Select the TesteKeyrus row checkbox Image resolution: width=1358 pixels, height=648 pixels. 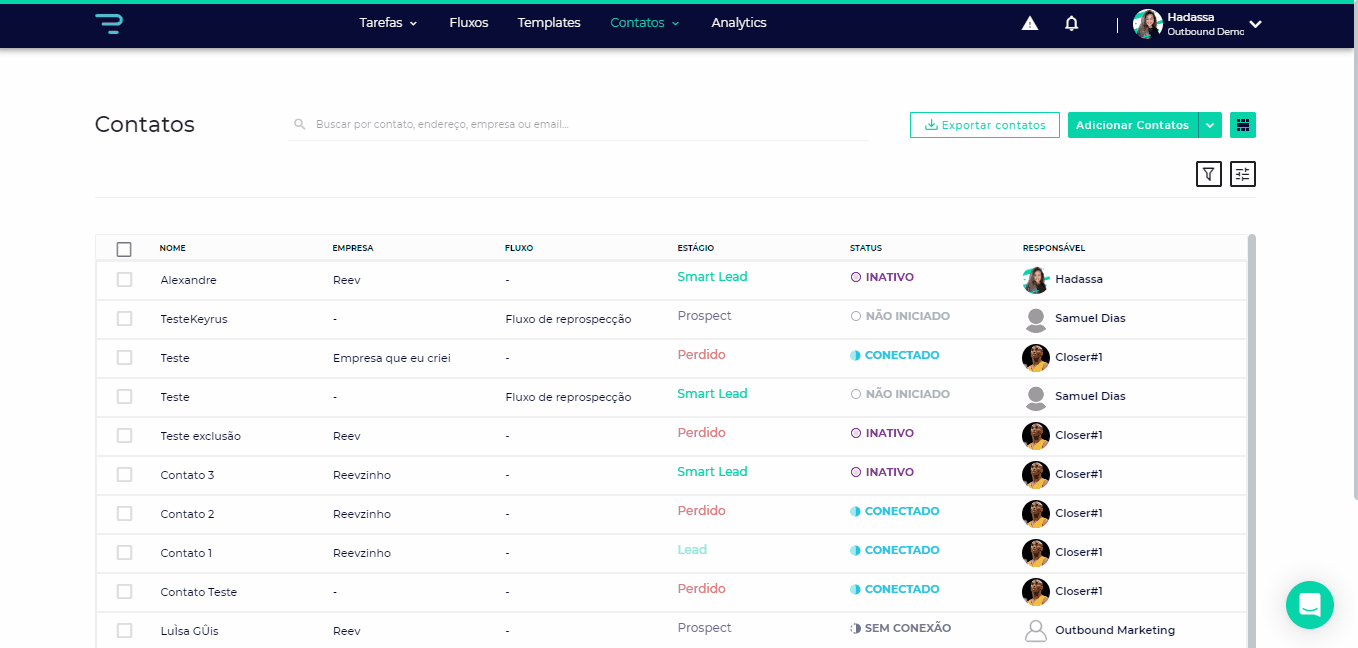tap(124, 319)
